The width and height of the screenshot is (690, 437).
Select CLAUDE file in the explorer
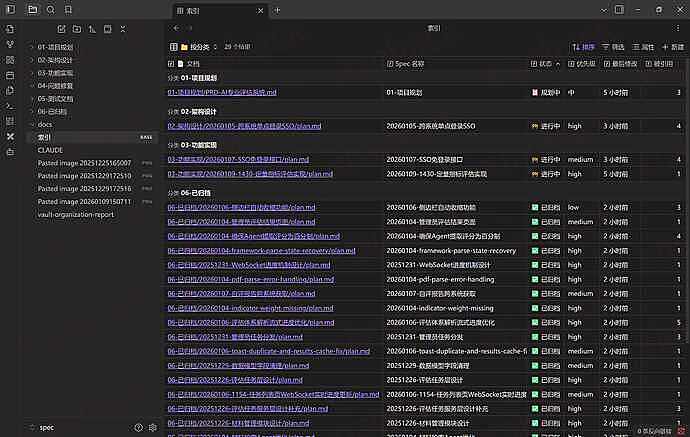(x=50, y=149)
